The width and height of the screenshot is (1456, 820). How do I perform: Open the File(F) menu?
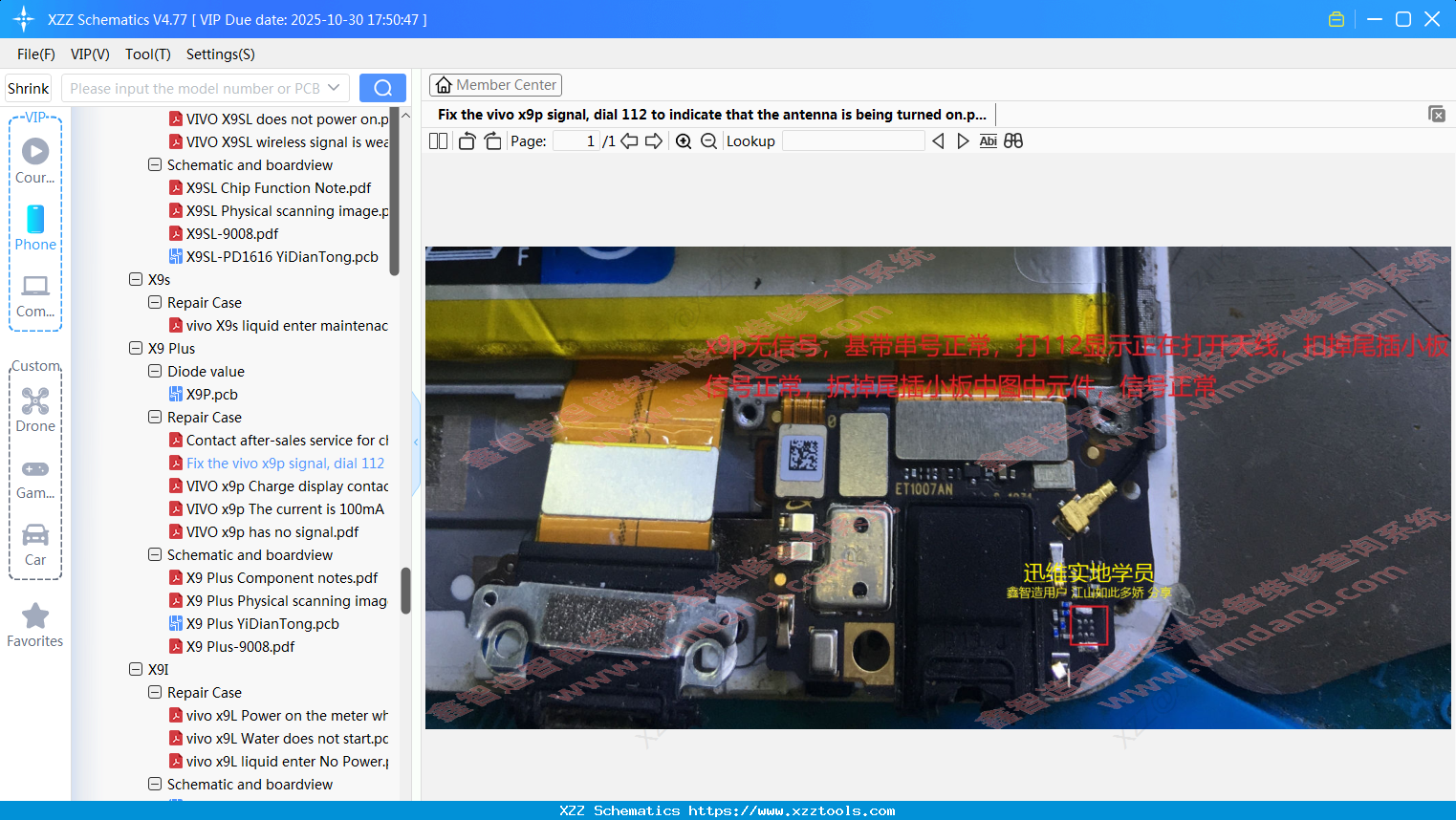coord(36,54)
